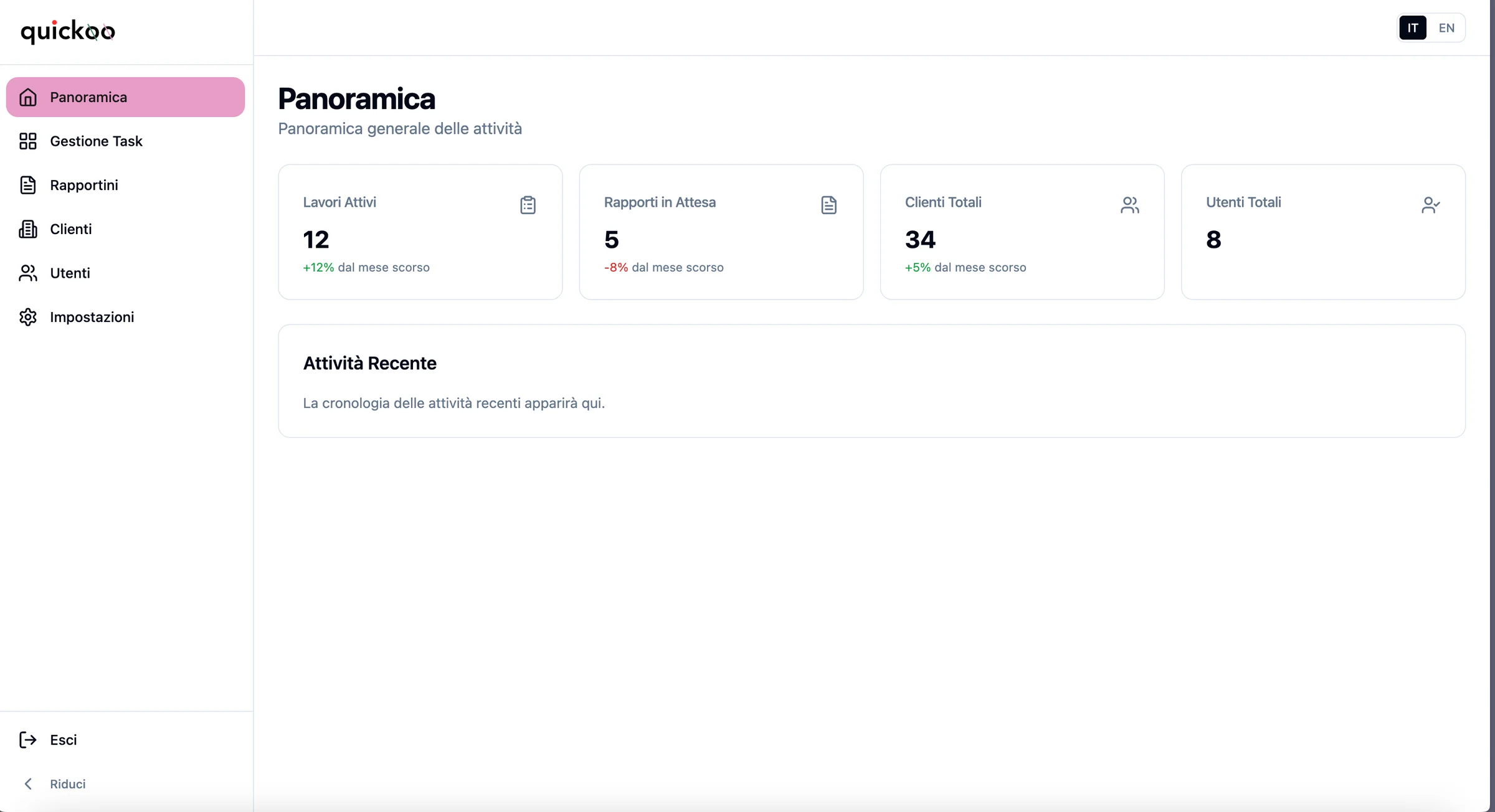
Task: Open Impostazioni settings label
Action: (x=92, y=317)
